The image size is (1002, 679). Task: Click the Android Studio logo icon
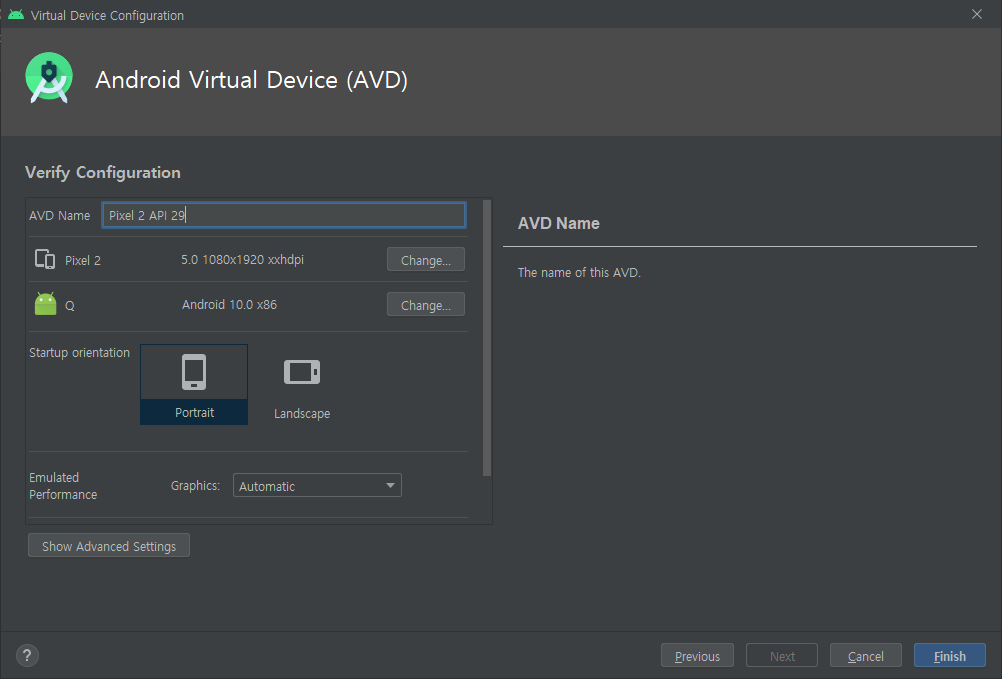pyautogui.click(x=49, y=78)
